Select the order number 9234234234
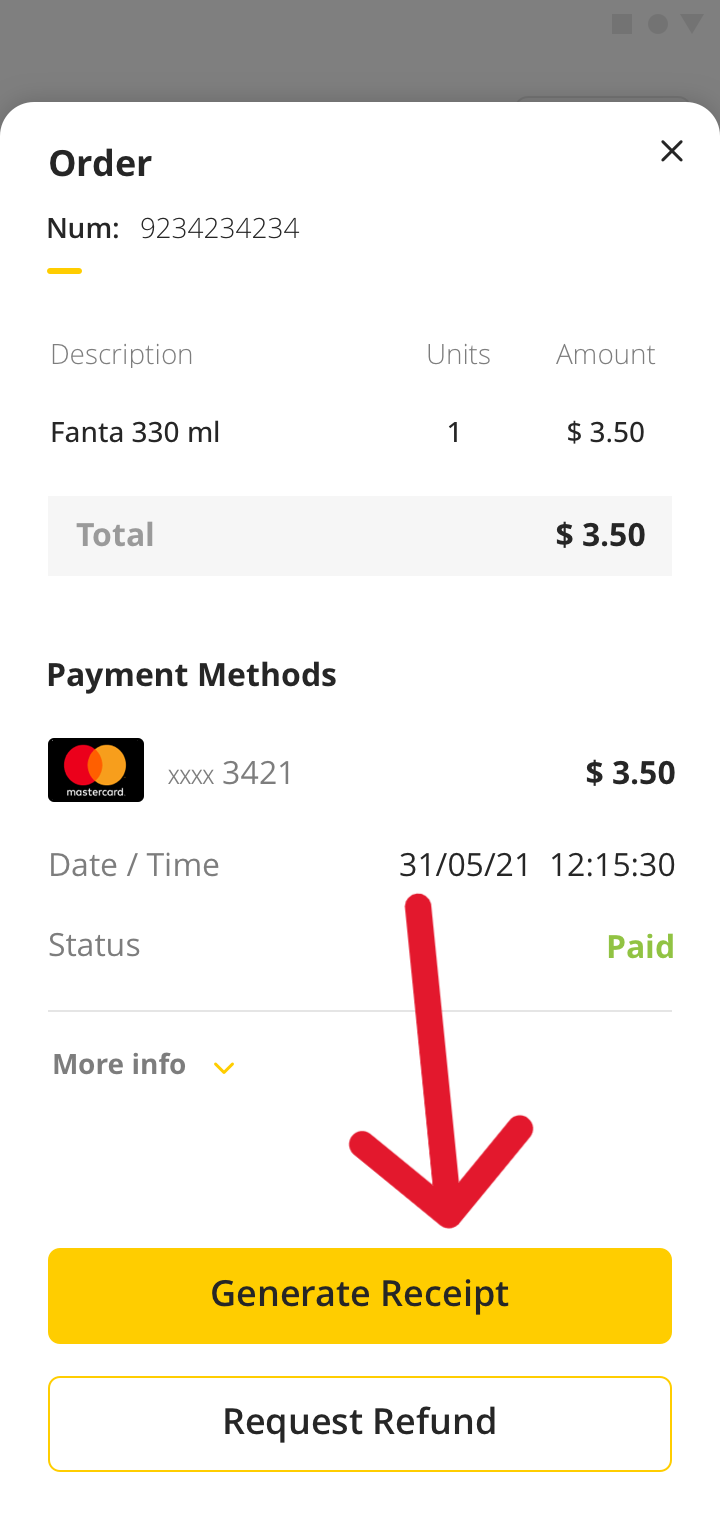 click(x=220, y=229)
